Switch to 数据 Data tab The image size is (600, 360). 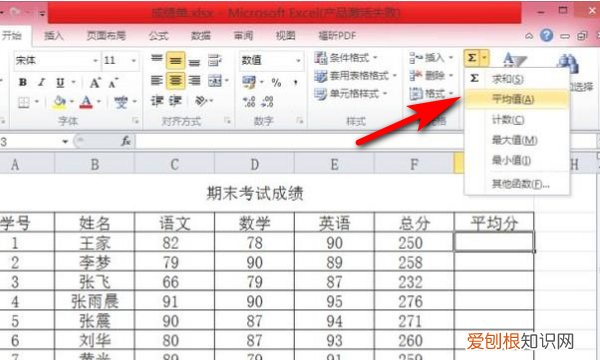201,36
